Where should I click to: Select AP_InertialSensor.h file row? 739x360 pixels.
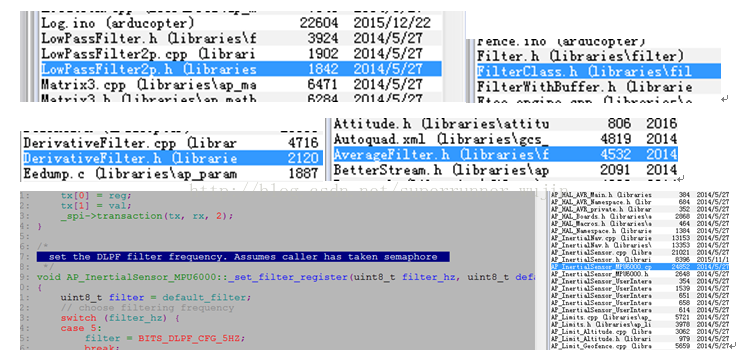pyautogui.click(x=640, y=260)
